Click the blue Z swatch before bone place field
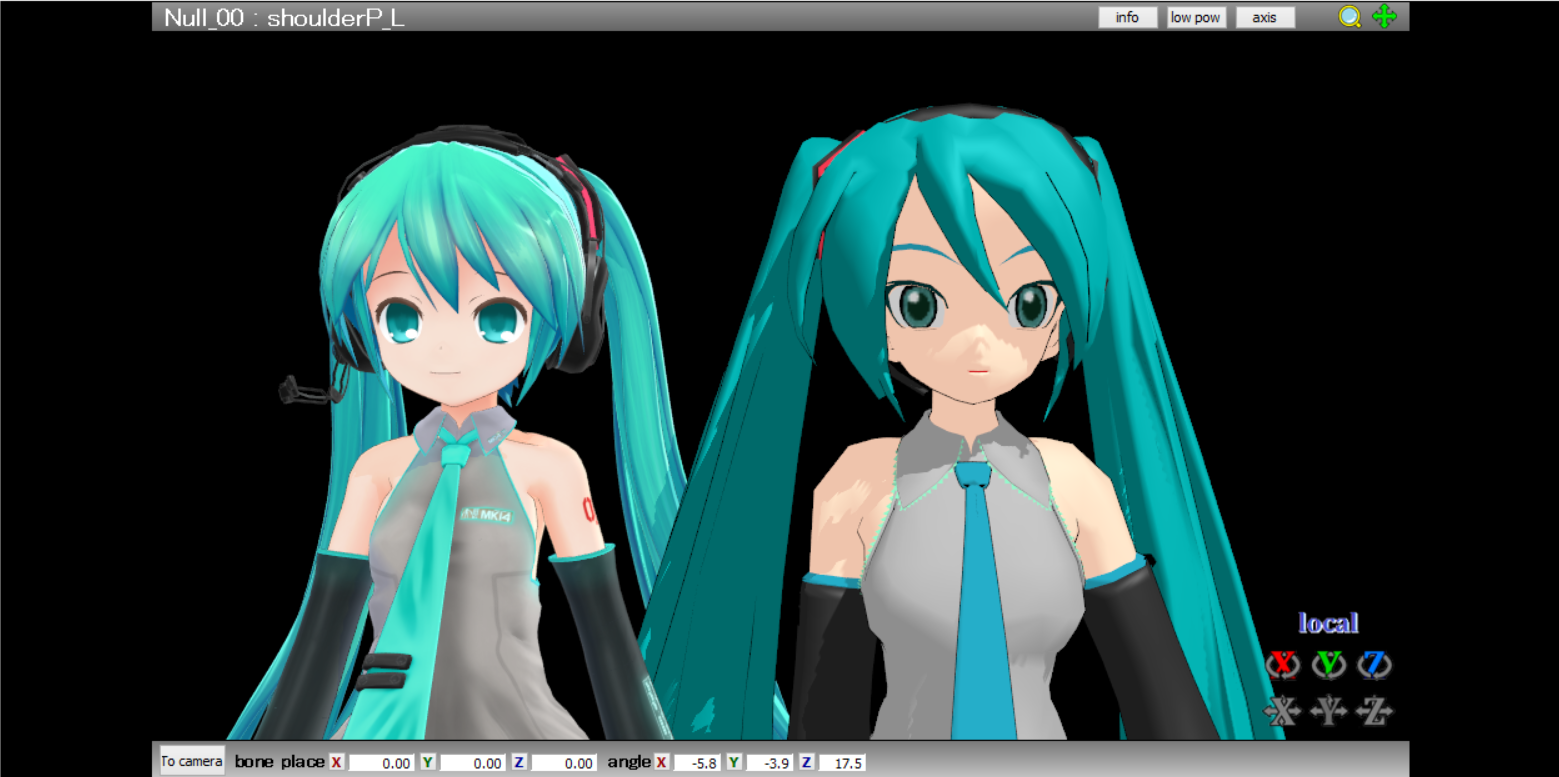 (518, 763)
